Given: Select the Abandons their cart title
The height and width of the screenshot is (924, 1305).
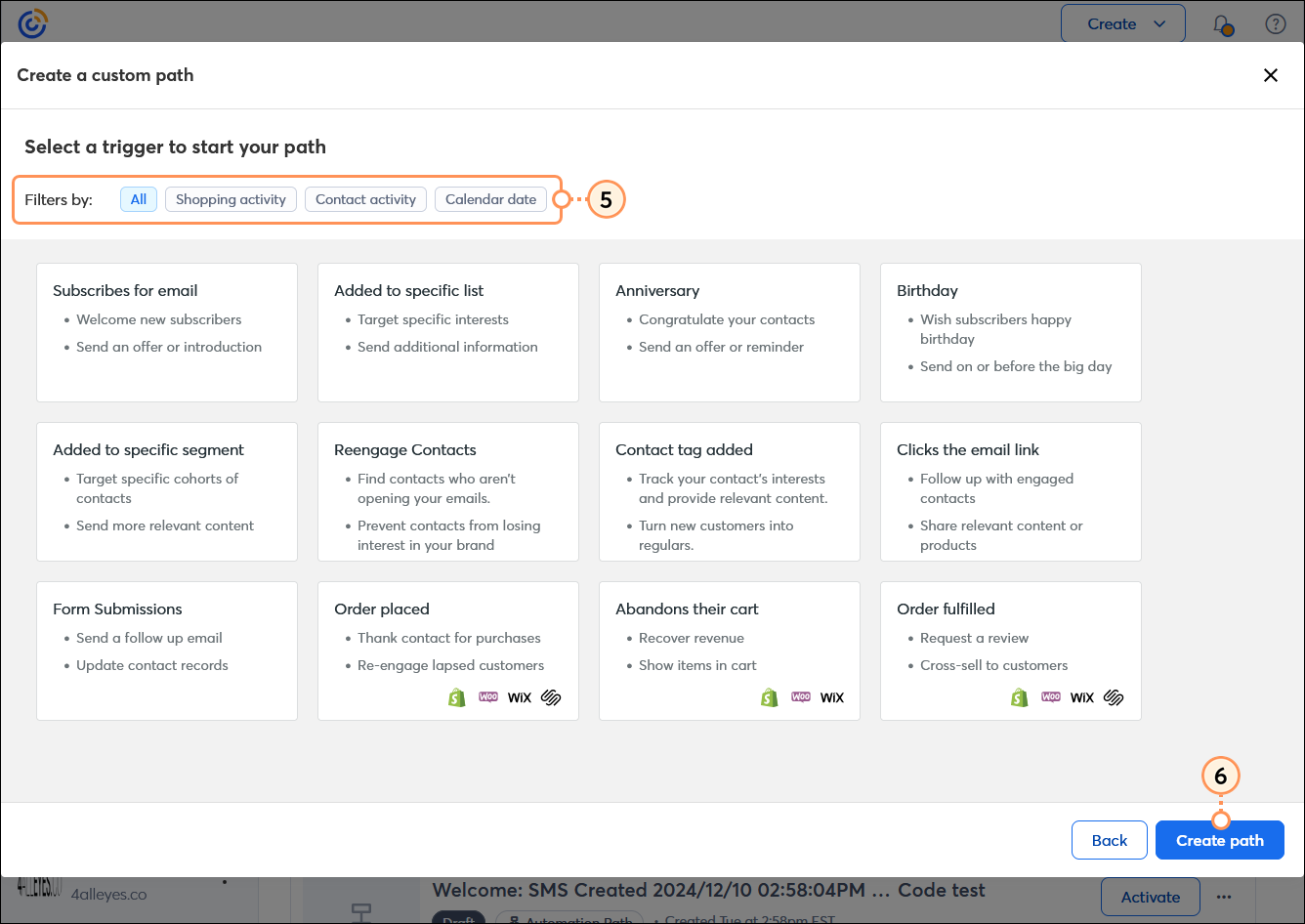Looking at the screenshot, I should tap(687, 609).
